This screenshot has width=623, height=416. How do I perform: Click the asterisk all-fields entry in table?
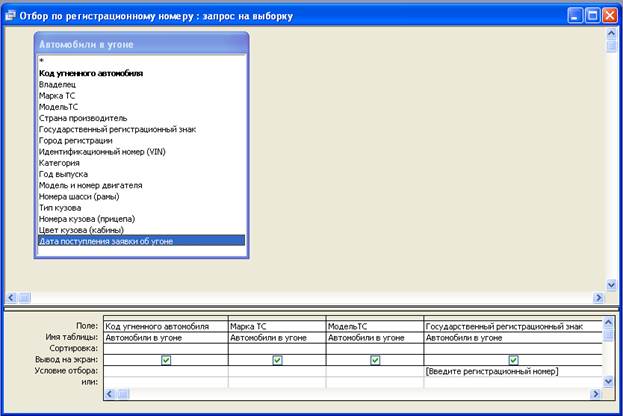[x=41, y=62]
